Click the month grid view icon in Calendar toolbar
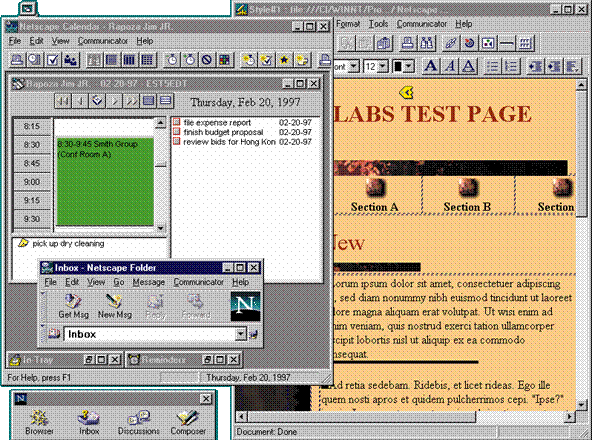This screenshot has height=440, width=592. pos(147,60)
